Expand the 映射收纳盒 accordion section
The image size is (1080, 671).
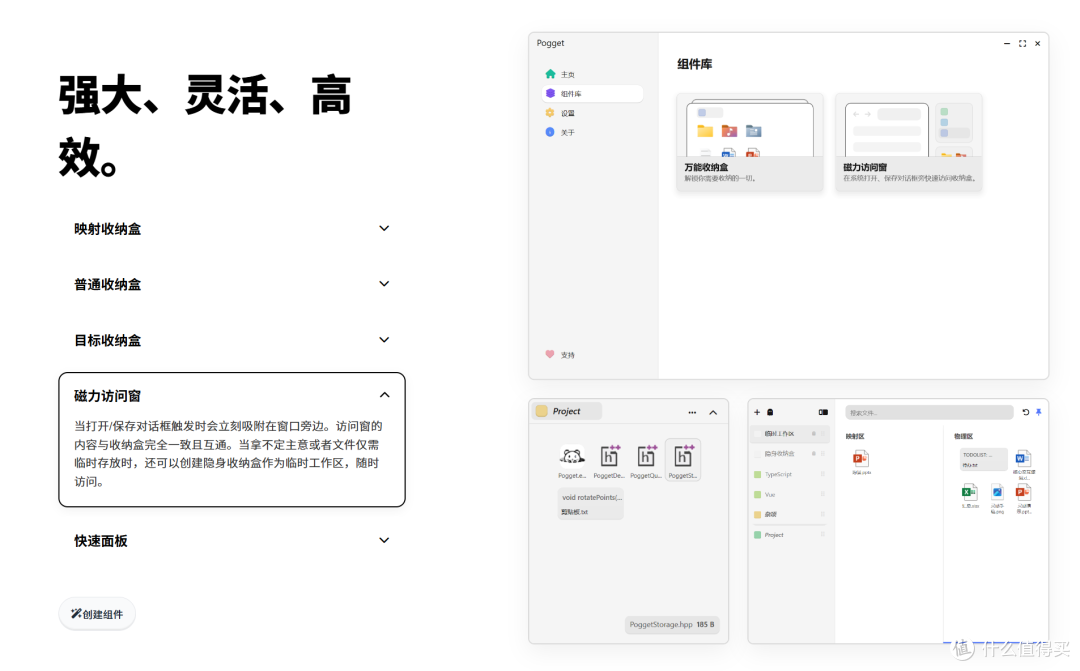(231, 229)
